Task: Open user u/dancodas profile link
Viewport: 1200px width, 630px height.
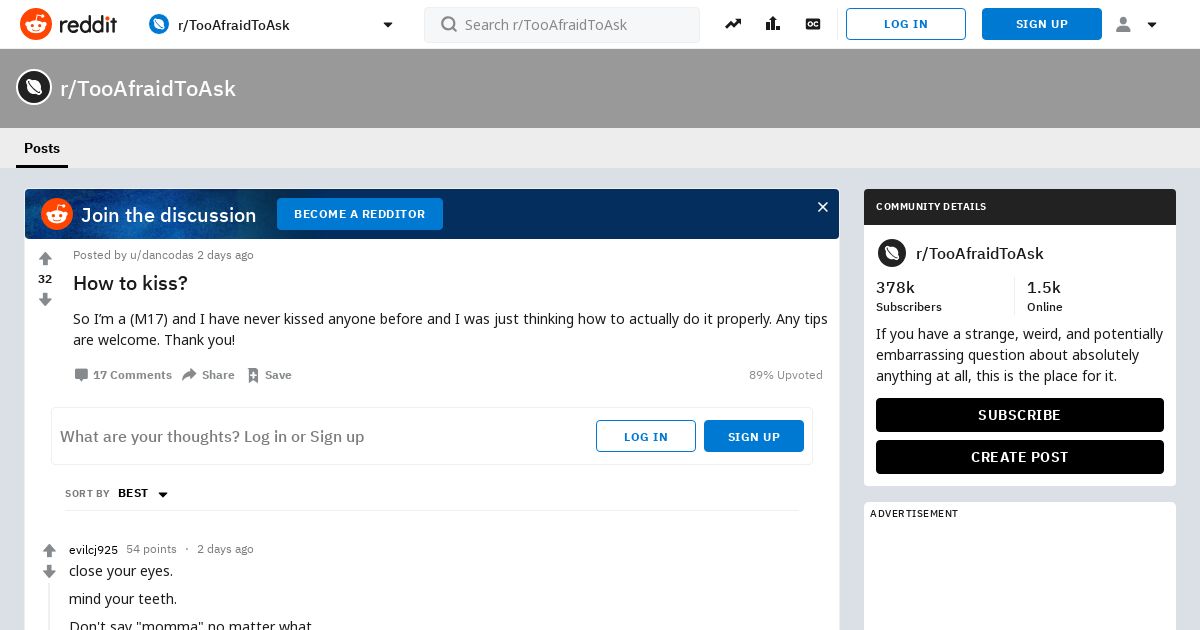Action: click(x=162, y=255)
